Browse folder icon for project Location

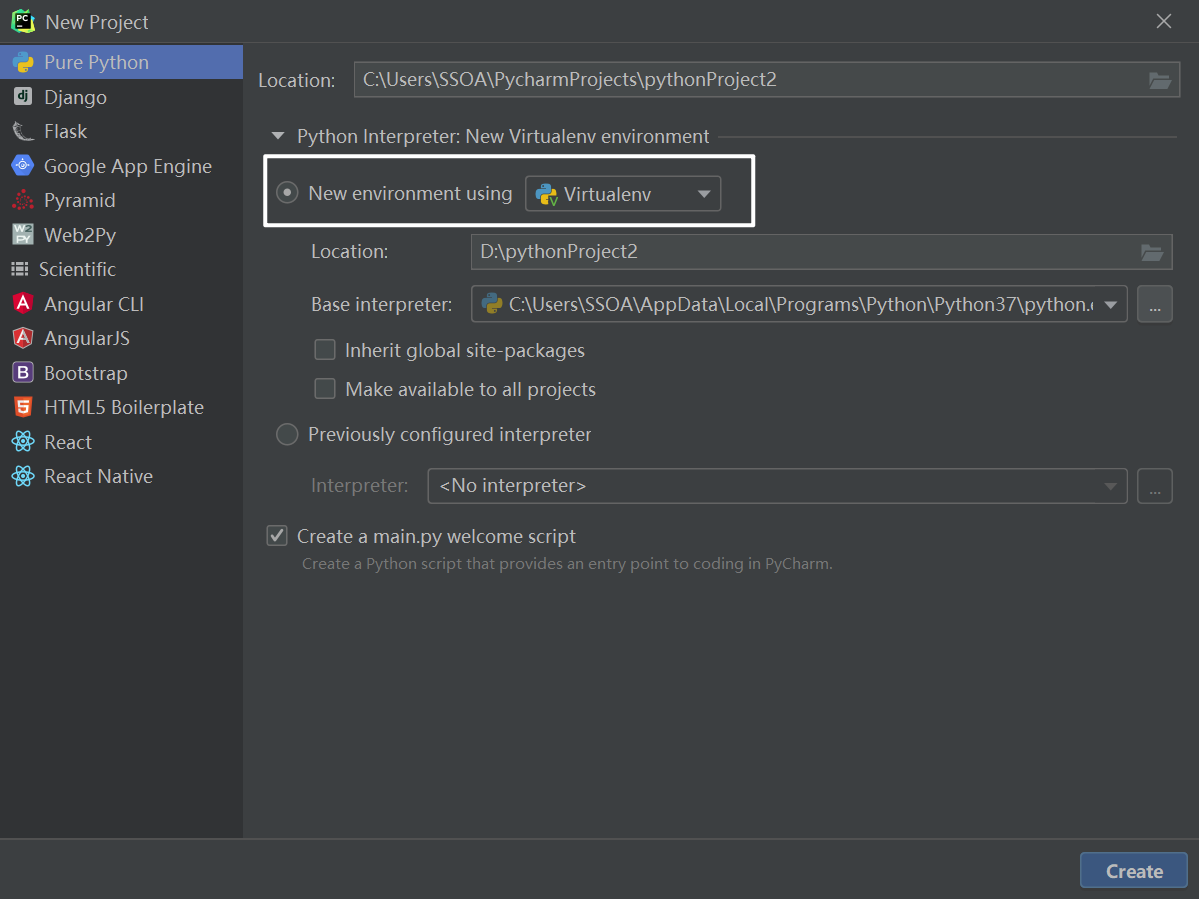(1159, 80)
